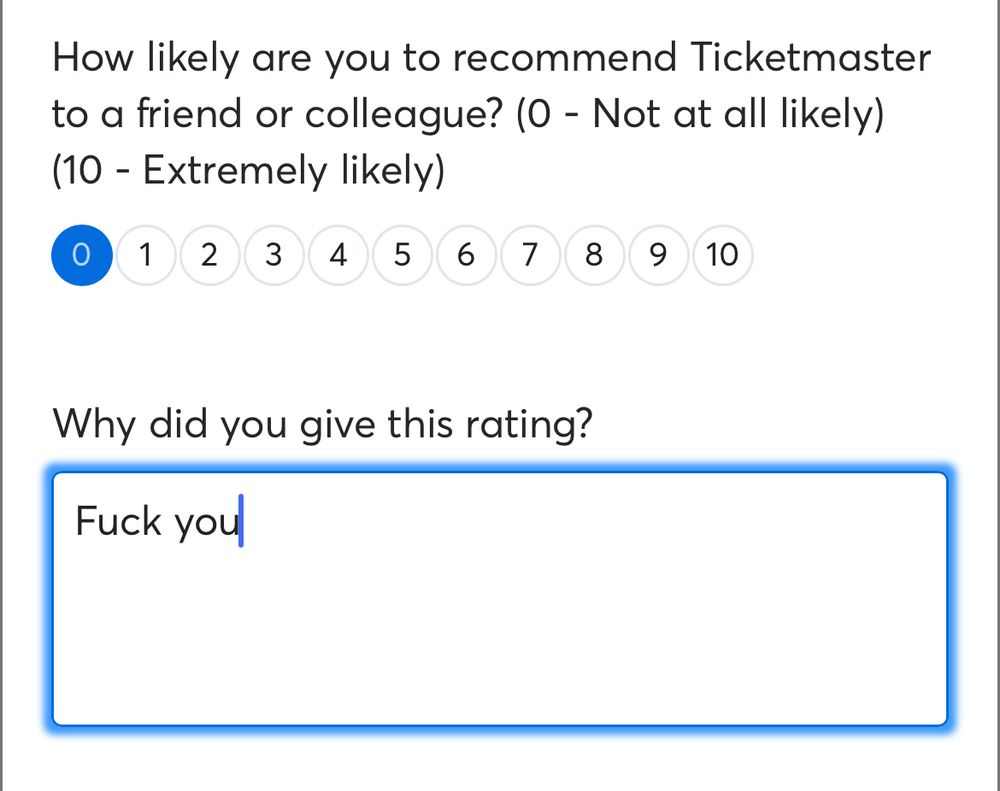Image resolution: width=1000 pixels, height=791 pixels.
Task: Pick rating 3 on the survey scale
Action: coord(273,255)
